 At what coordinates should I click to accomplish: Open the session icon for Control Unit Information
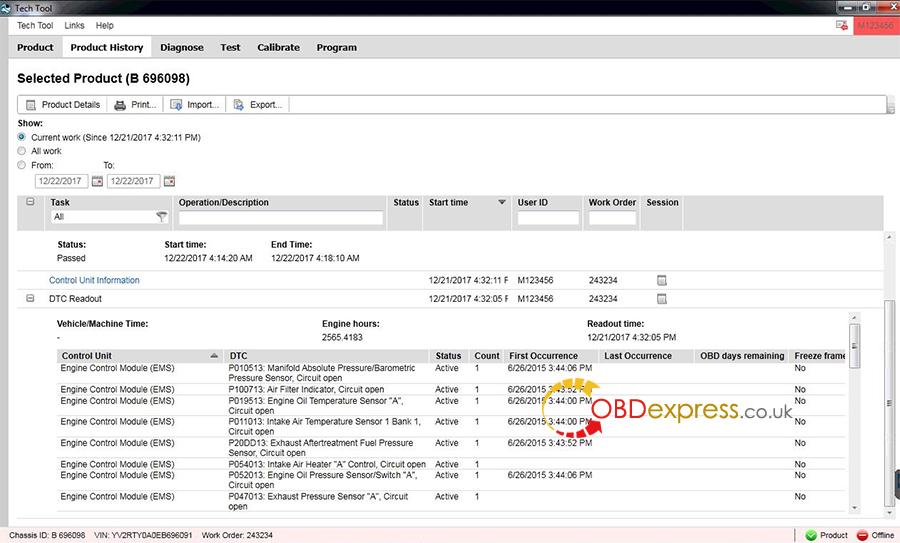662,280
